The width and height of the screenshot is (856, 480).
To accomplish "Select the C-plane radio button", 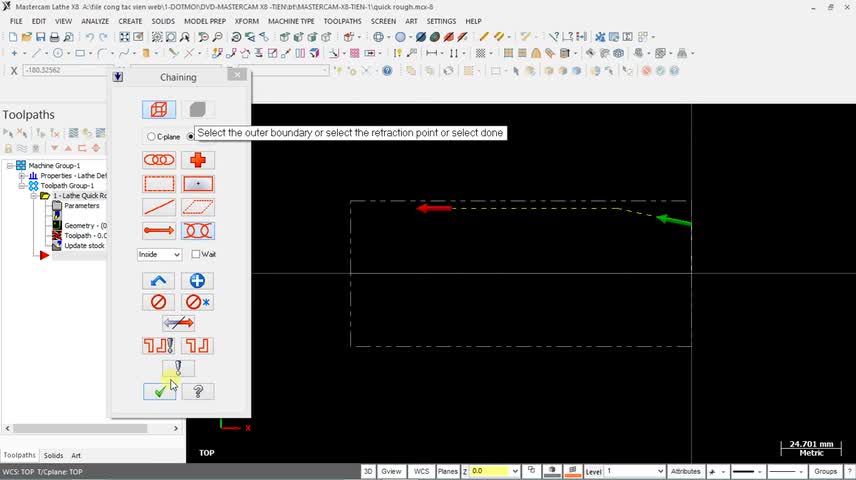I will (151, 136).
